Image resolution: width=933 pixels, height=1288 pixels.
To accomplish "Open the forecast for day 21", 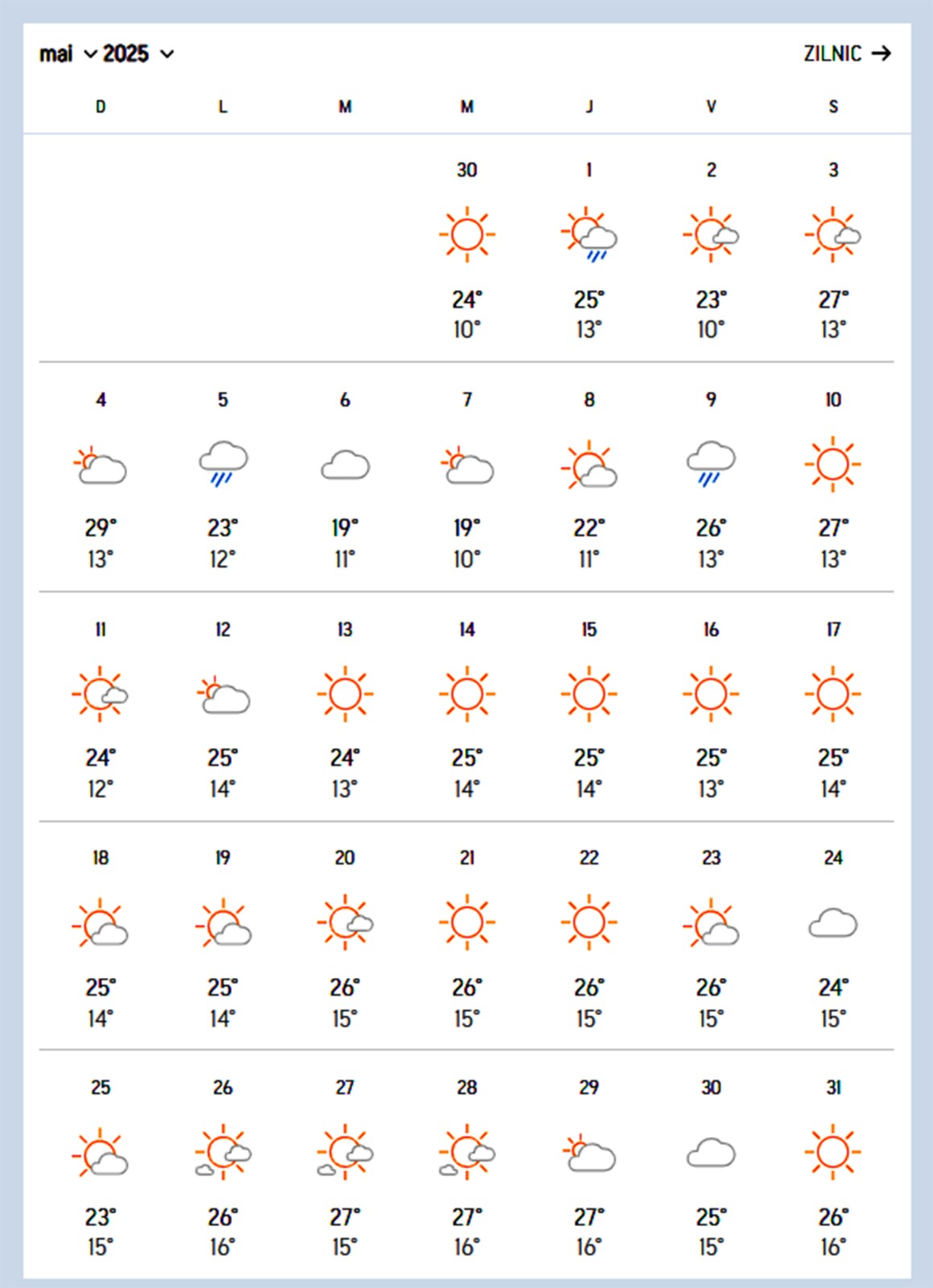I will [467, 858].
